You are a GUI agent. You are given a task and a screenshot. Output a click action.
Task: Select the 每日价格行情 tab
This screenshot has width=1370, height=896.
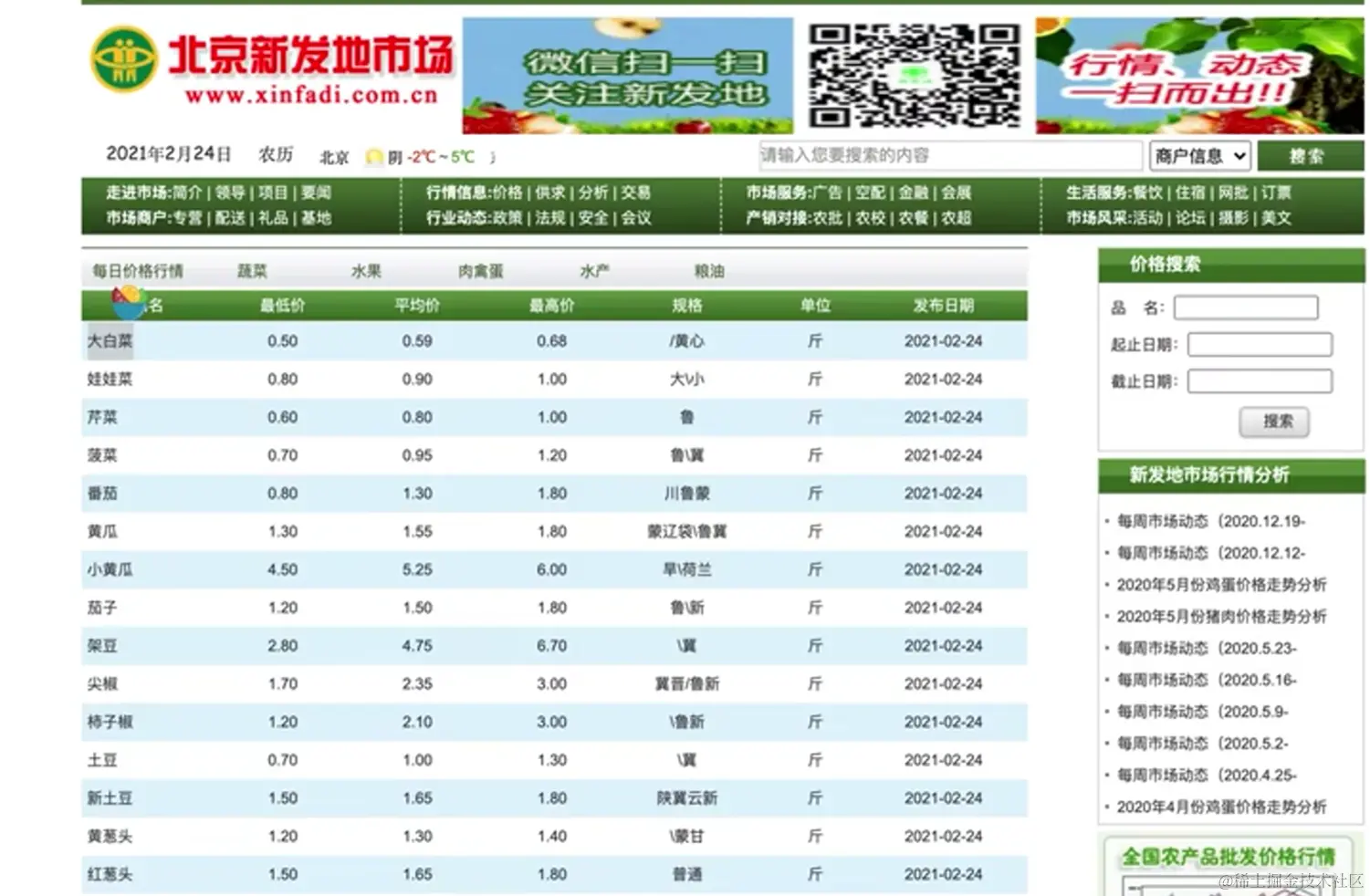[x=138, y=271]
